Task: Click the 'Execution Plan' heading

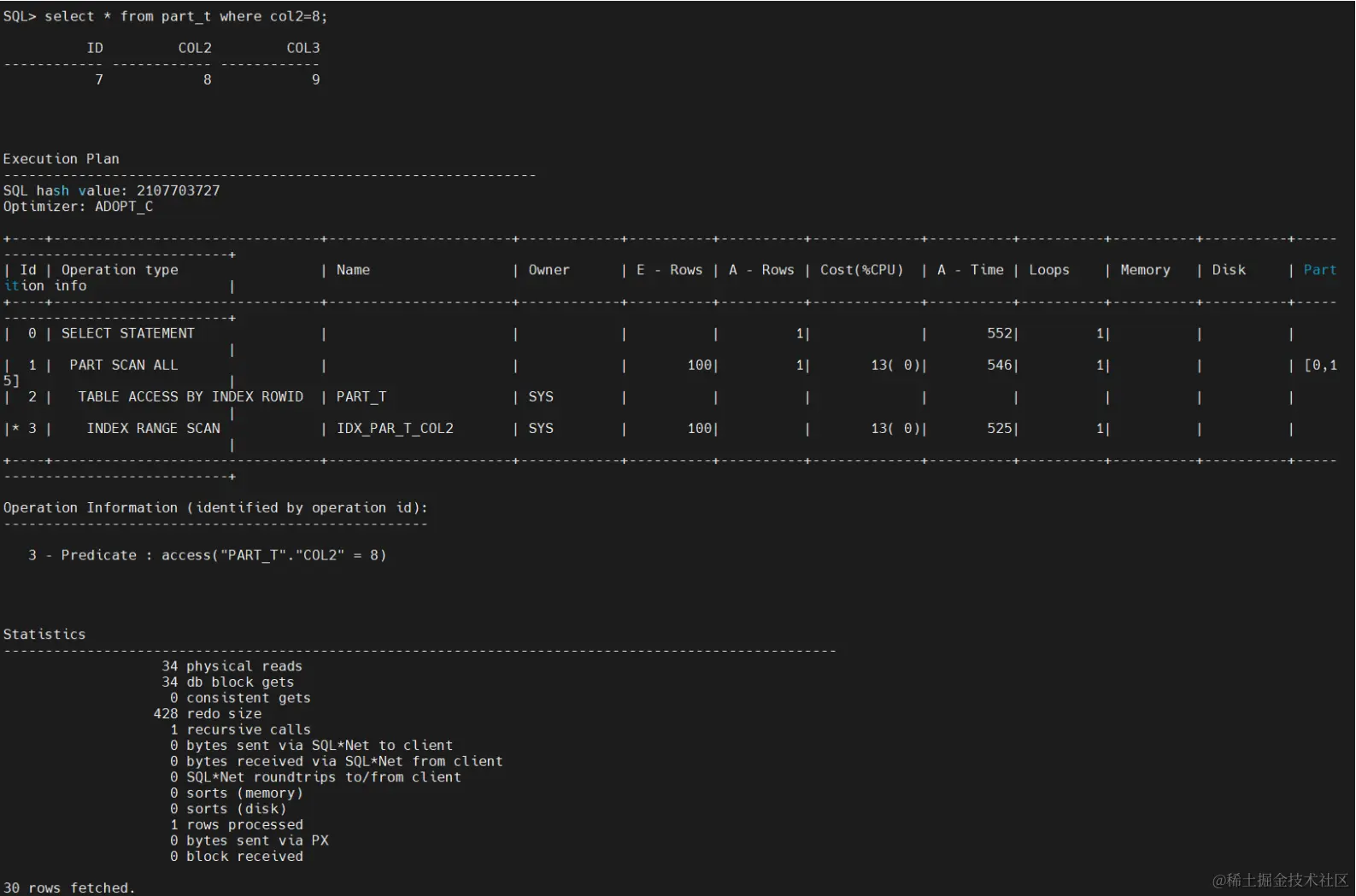Action: pos(62,159)
